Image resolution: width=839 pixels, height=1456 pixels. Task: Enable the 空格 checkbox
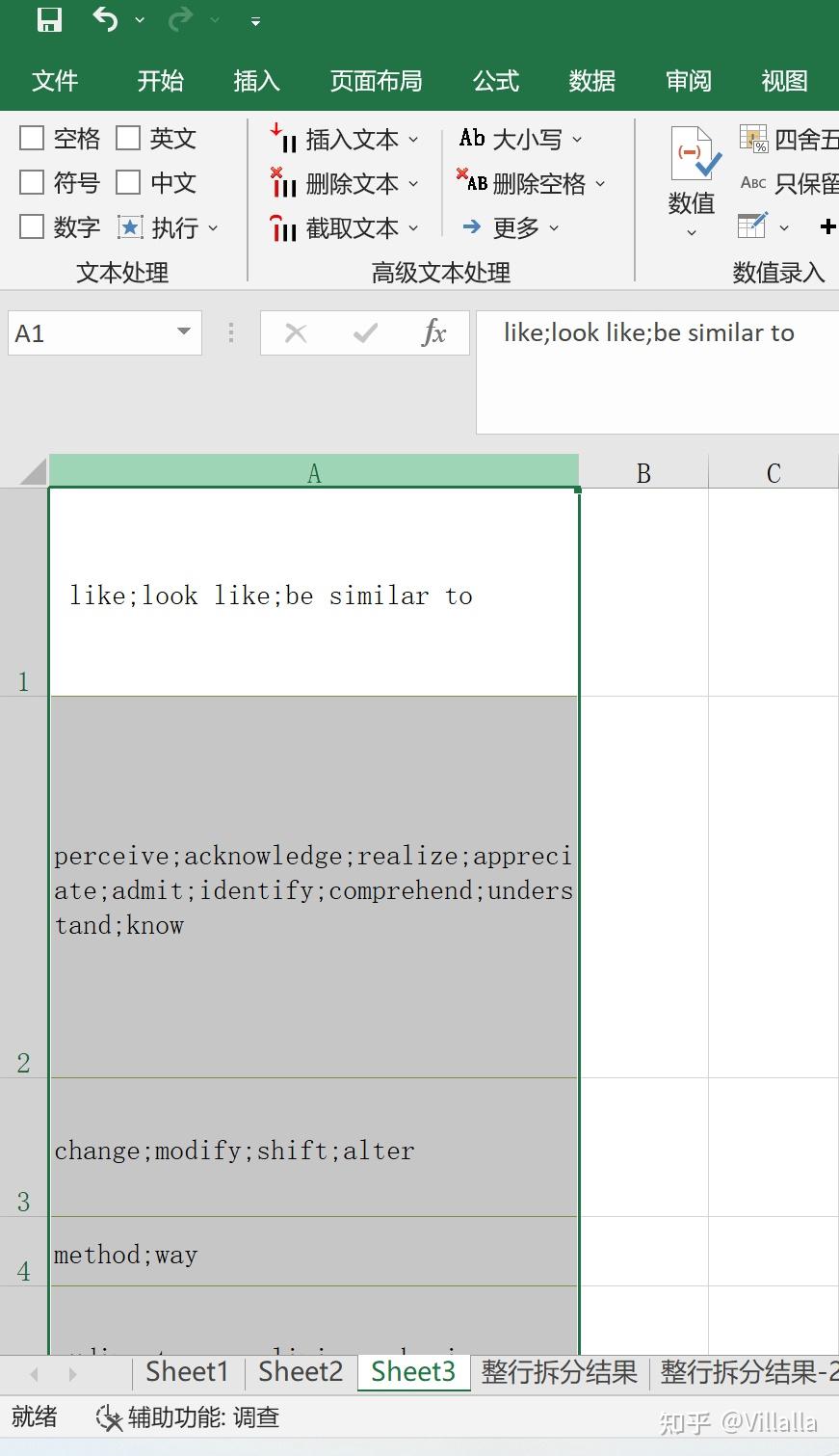(x=32, y=138)
